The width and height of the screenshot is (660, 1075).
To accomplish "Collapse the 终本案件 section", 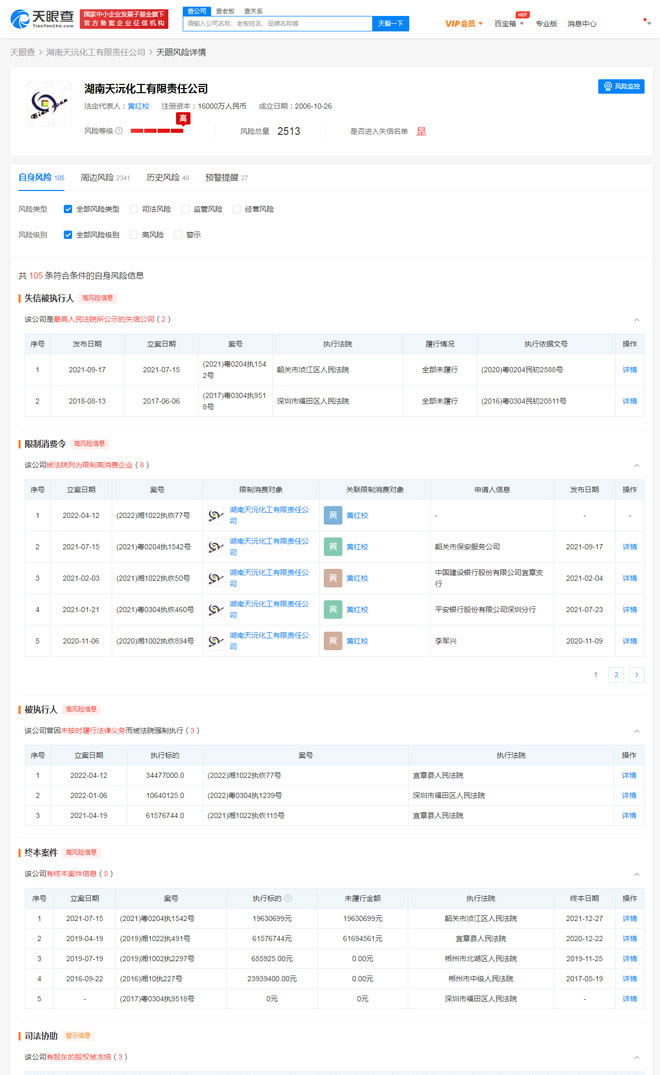I will 637,874.
